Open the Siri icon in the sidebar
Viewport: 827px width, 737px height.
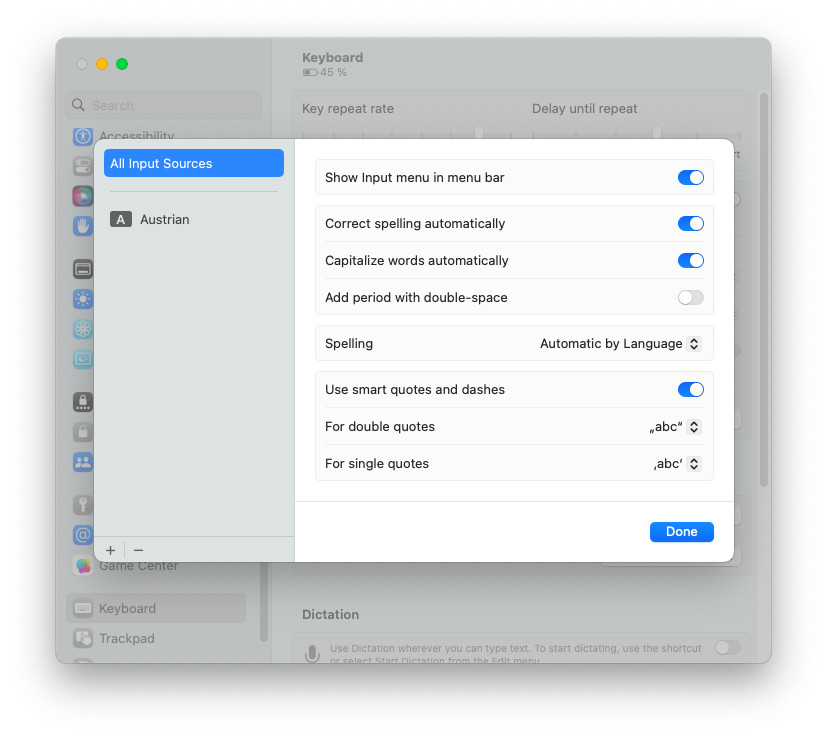pyautogui.click(x=83, y=196)
